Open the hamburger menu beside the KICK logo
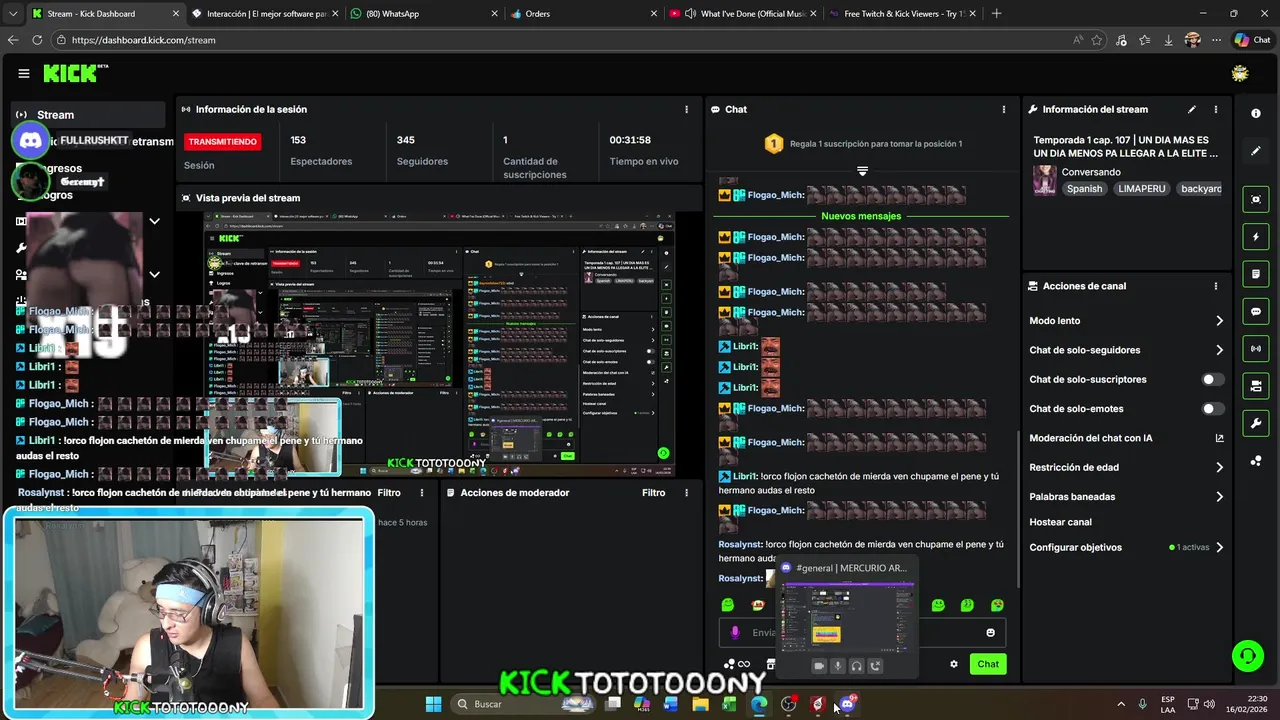 pyautogui.click(x=24, y=73)
